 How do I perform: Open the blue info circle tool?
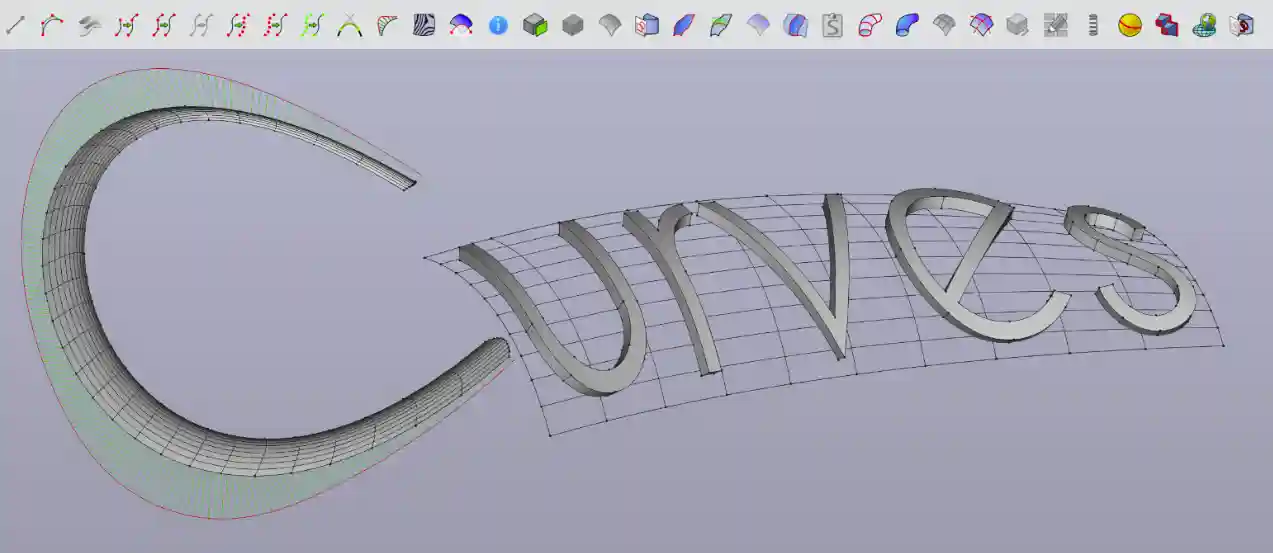point(498,26)
